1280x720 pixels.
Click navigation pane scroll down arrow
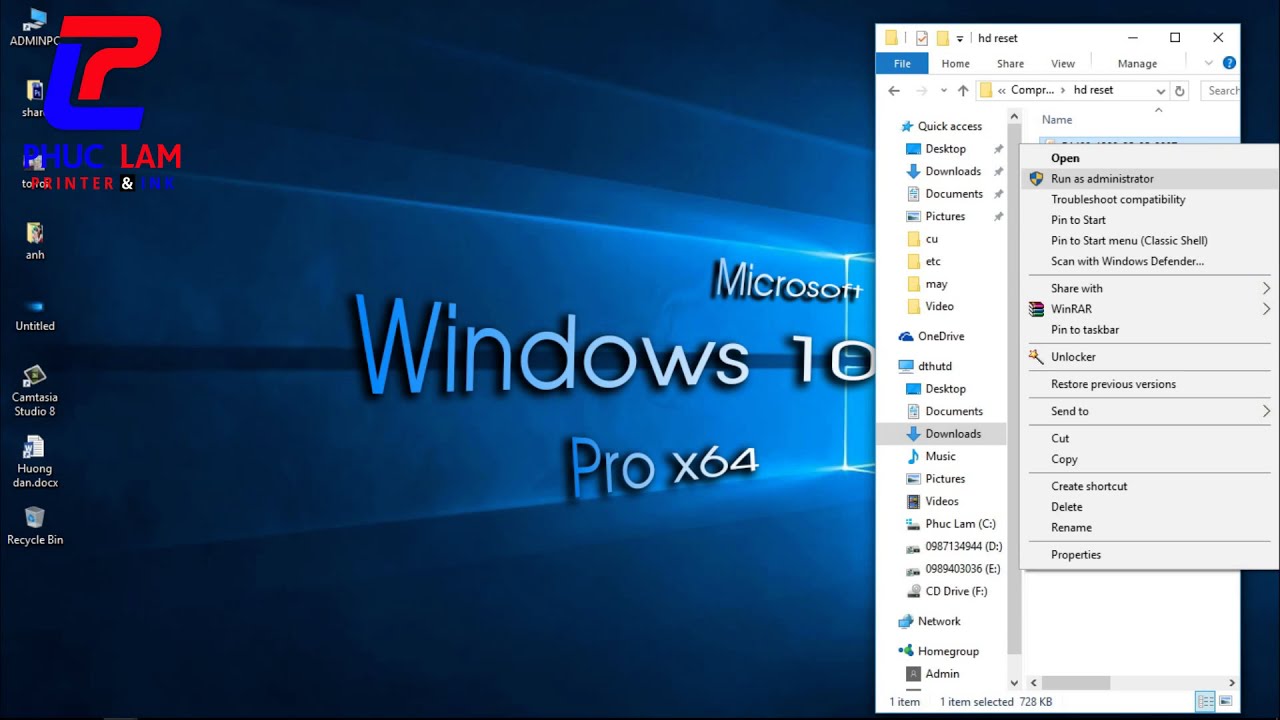pyautogui.click(x=1014, y=683)
